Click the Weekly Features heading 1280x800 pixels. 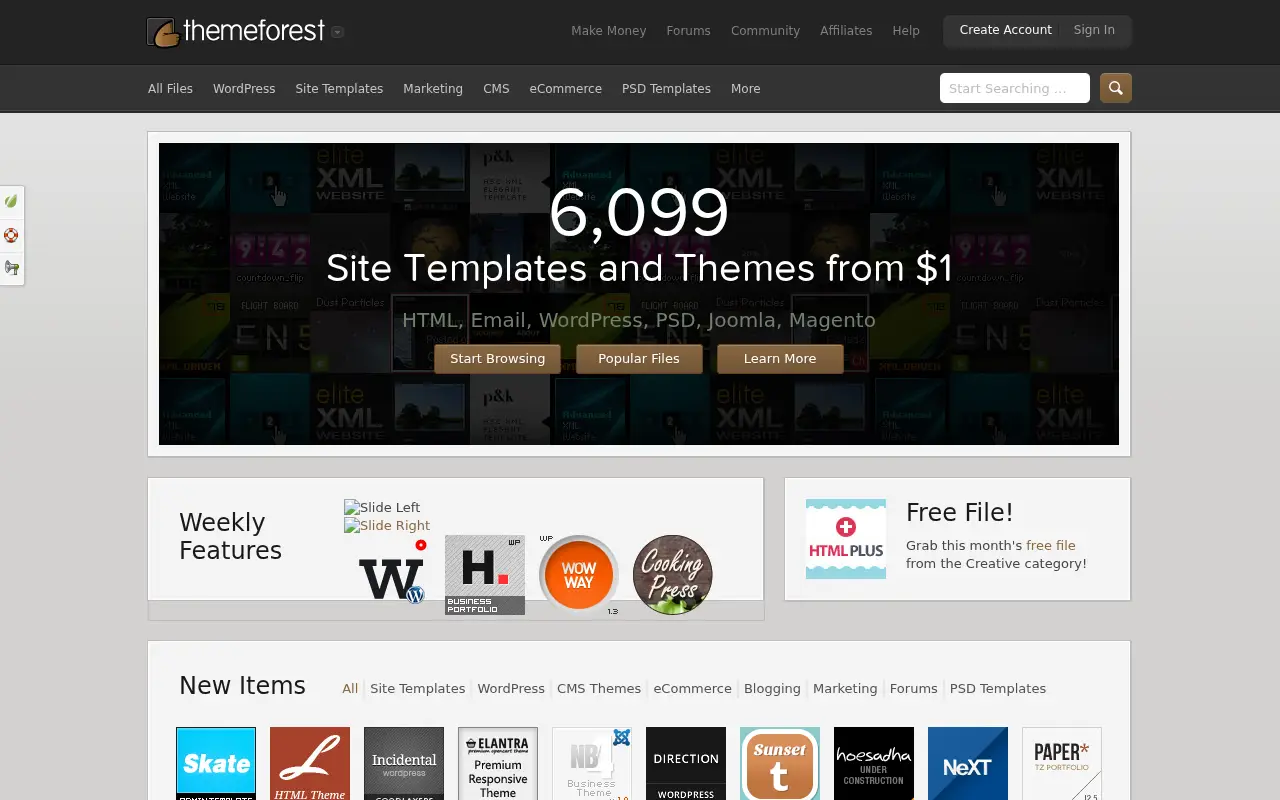[x=230, y=537]
